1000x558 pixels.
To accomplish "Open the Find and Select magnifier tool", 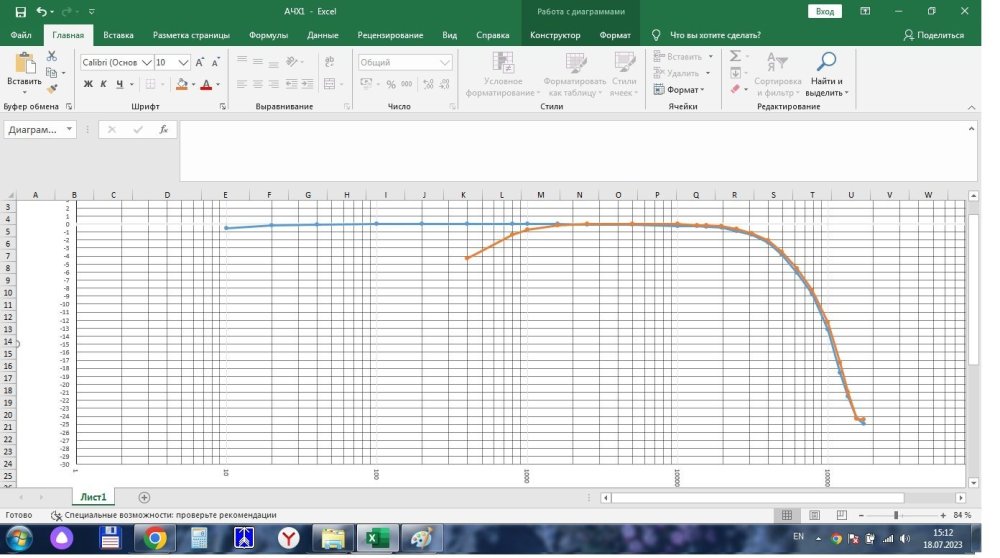I will [827, 73].
